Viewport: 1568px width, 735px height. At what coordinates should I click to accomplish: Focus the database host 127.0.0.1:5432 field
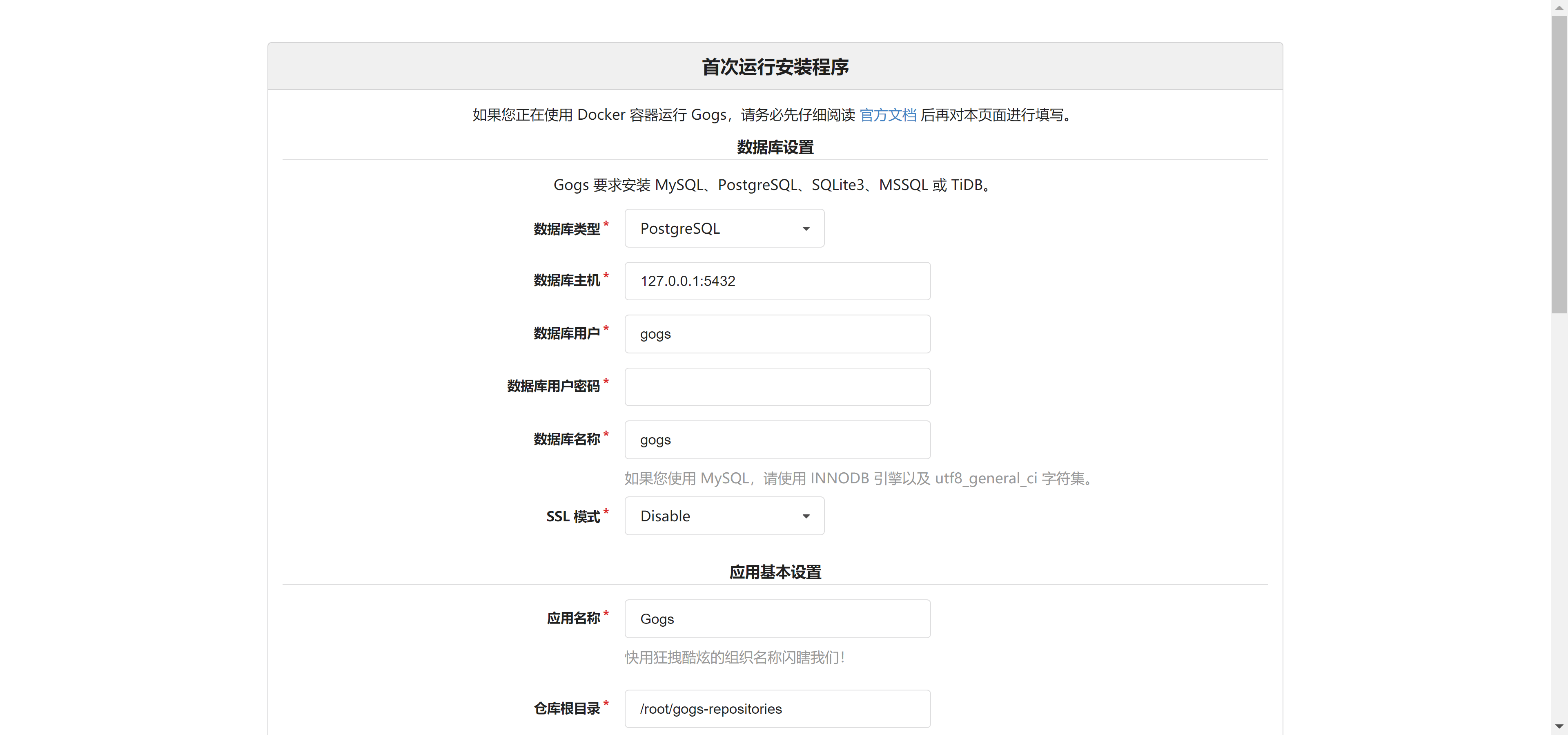click(x=777, y=281)
